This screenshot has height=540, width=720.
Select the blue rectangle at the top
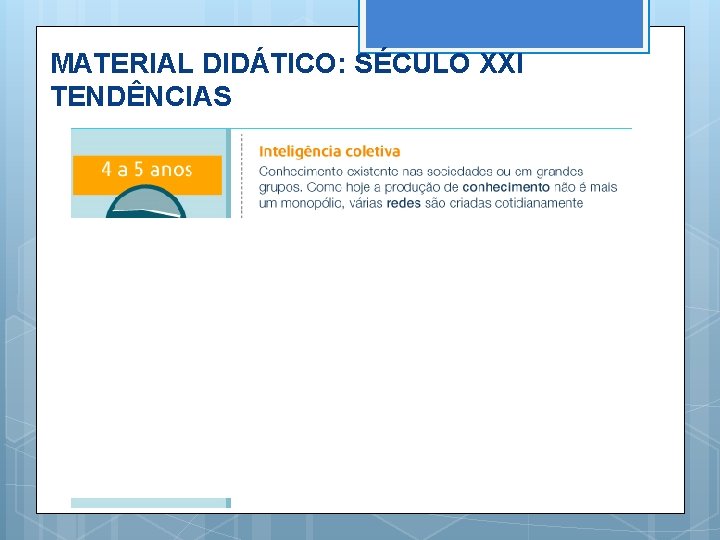(x=504, y=24)
